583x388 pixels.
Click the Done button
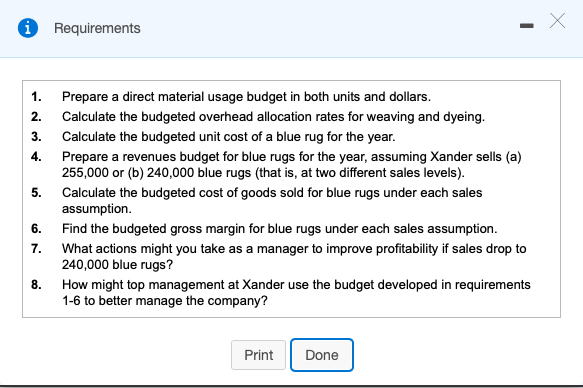point(322,355)
